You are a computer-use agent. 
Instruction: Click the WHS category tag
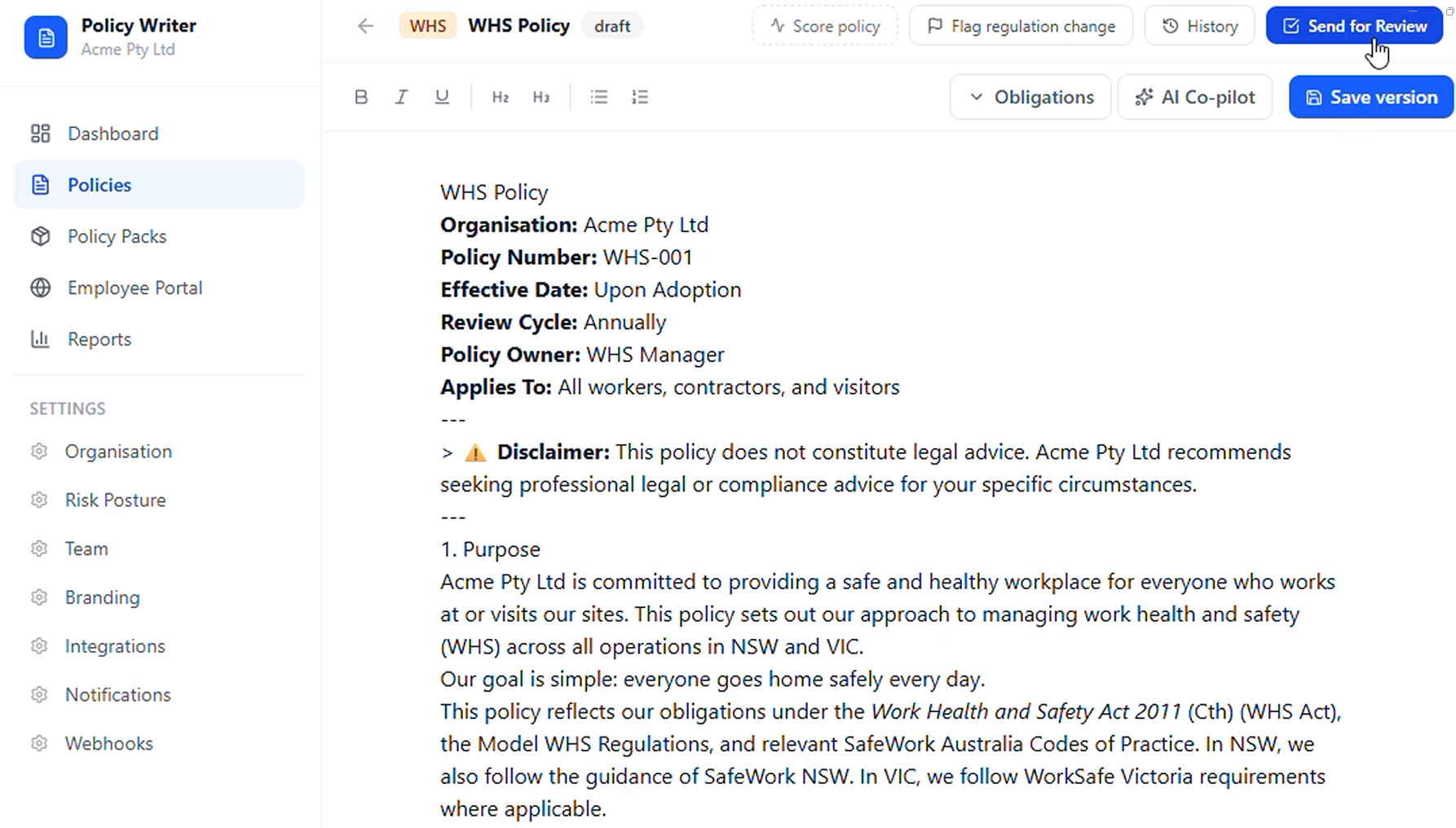tap(427, 26)
